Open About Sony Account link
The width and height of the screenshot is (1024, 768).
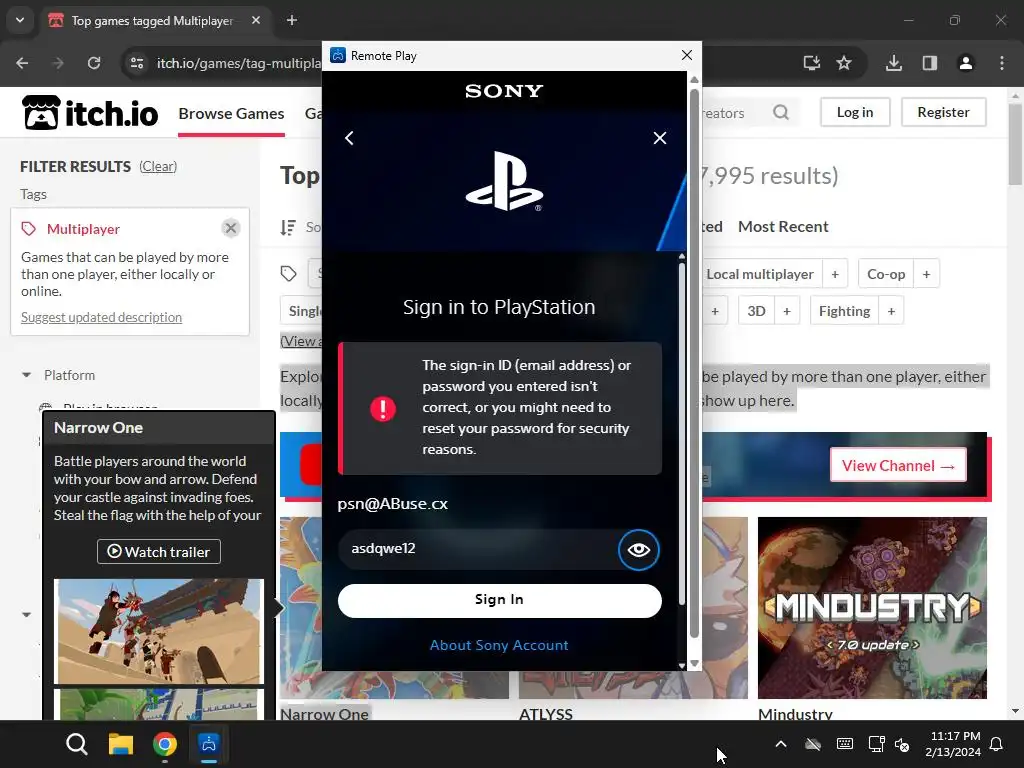pyautogui.click(x=499, y=645)
